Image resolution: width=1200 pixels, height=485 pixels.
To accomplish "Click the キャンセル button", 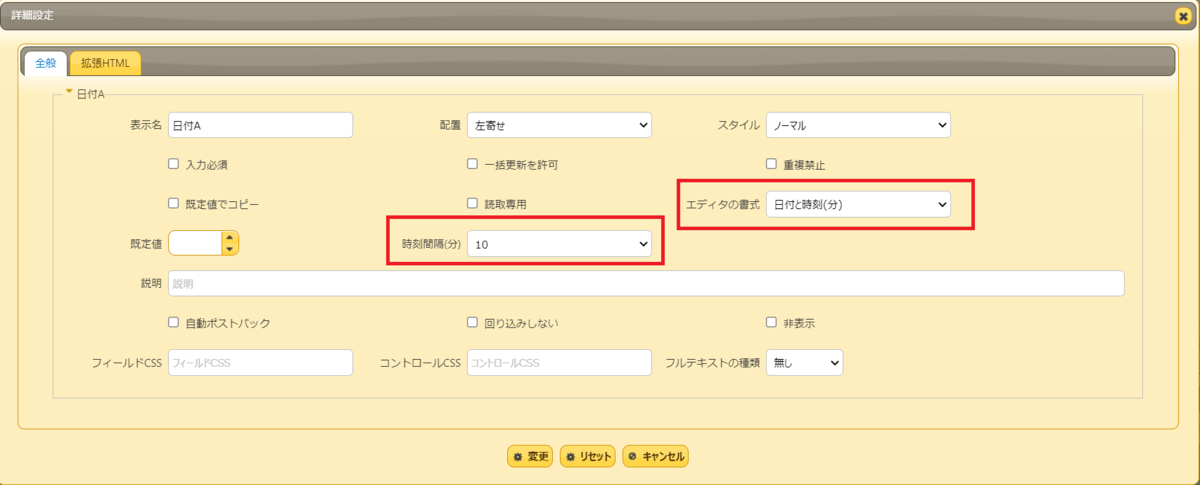I will (x=656, y=456).
